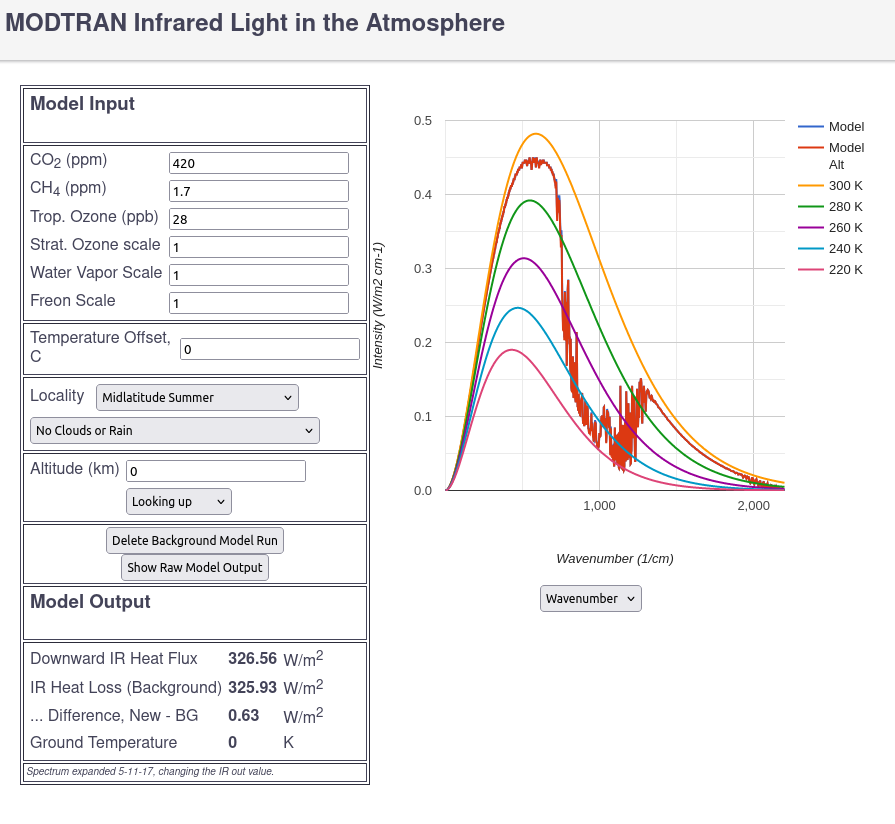Click the Temperature Offset input field
This screenshot has height=824, width=895.
269,349
